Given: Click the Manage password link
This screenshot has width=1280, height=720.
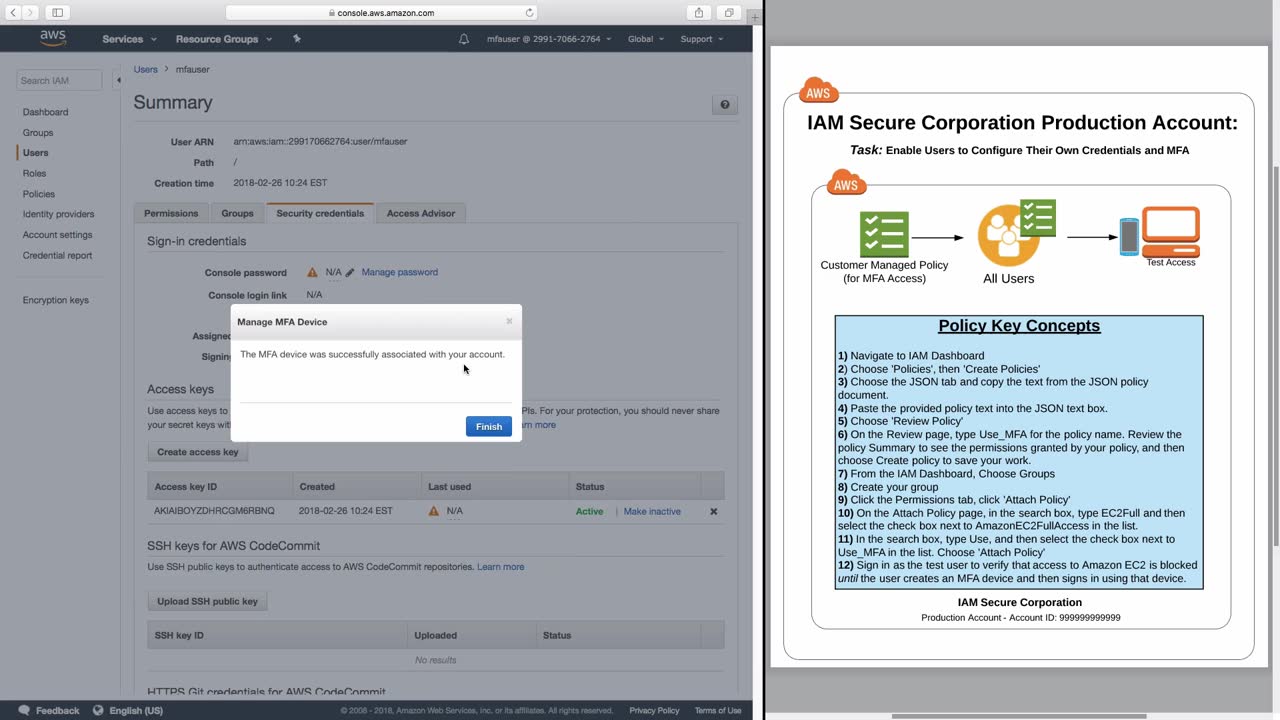Looking at the screenshot, I should tap(400, 272).
